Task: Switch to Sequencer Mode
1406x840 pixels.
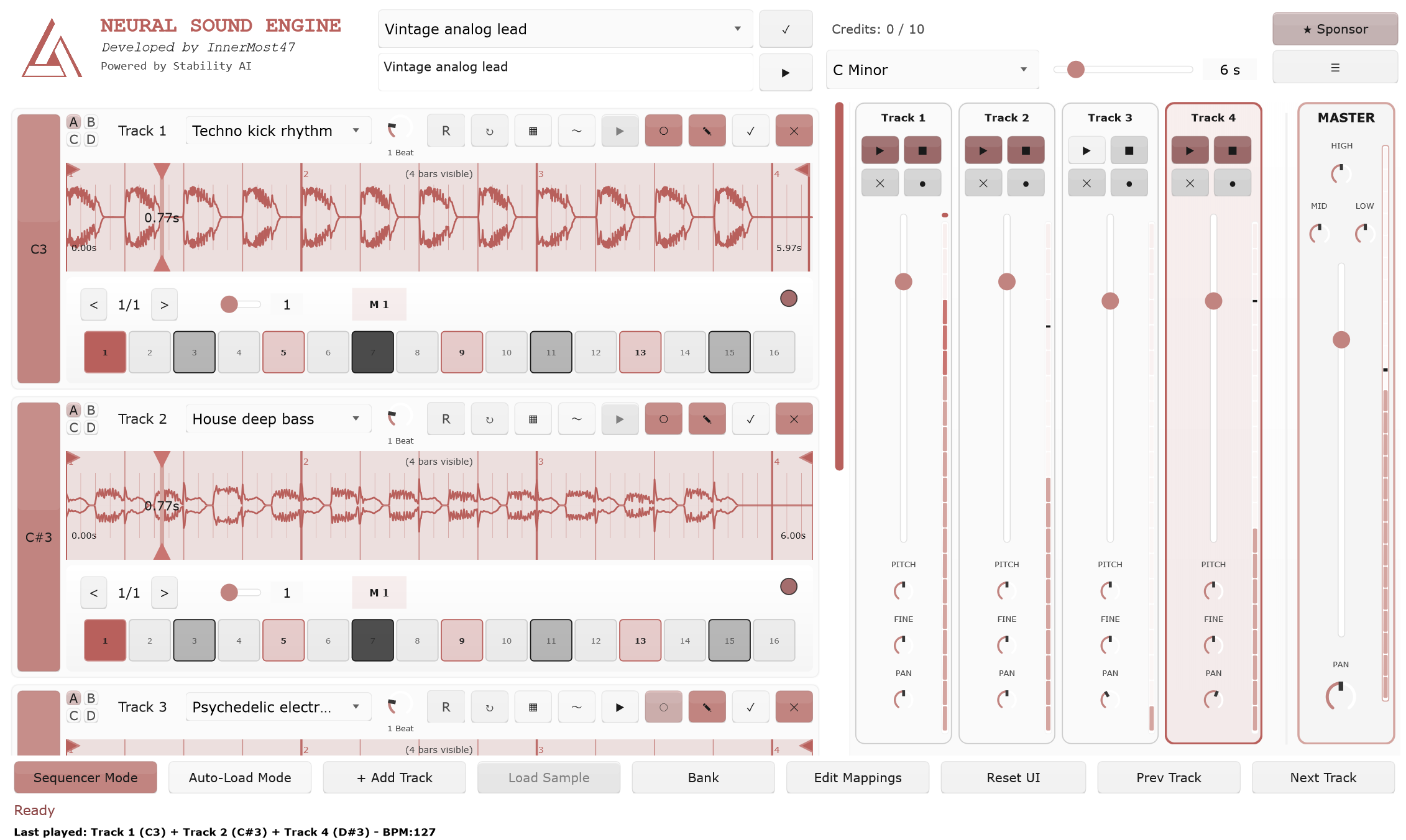Action: tap(85, 778)
